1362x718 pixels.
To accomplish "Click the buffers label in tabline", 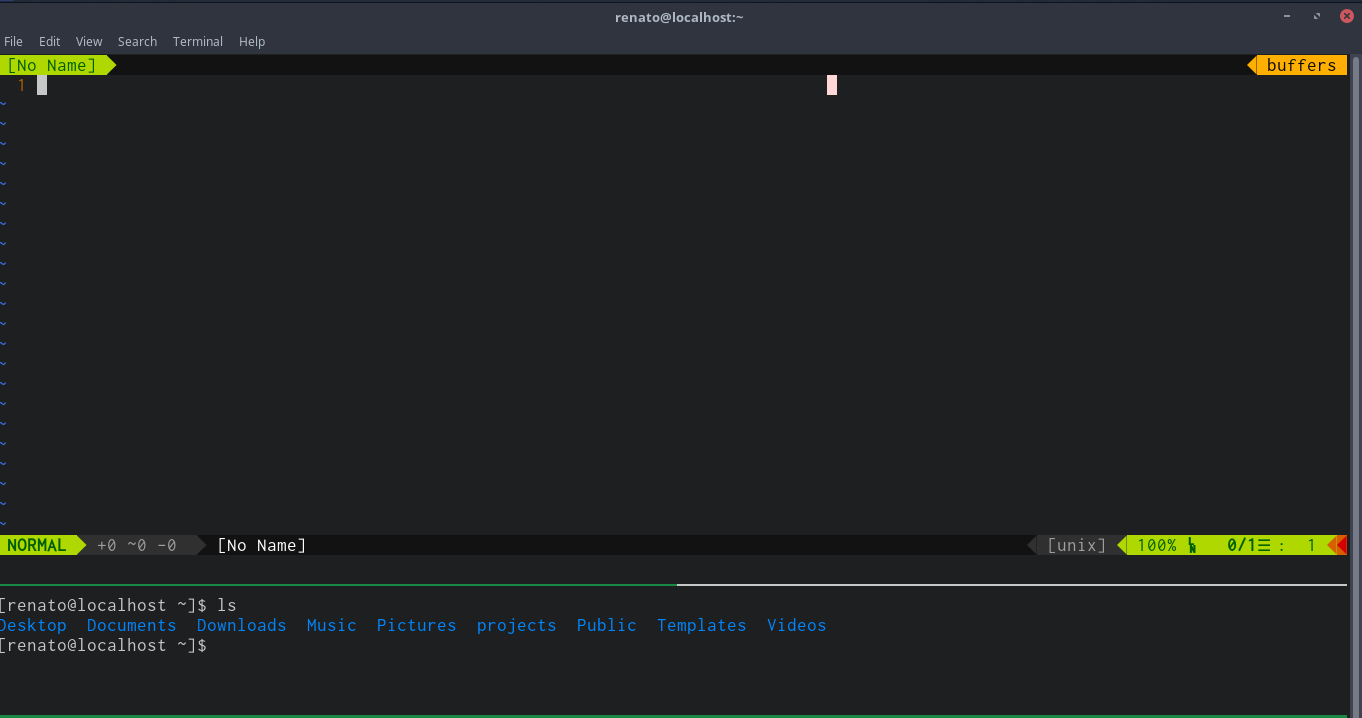I will [x=1301, y=65].
